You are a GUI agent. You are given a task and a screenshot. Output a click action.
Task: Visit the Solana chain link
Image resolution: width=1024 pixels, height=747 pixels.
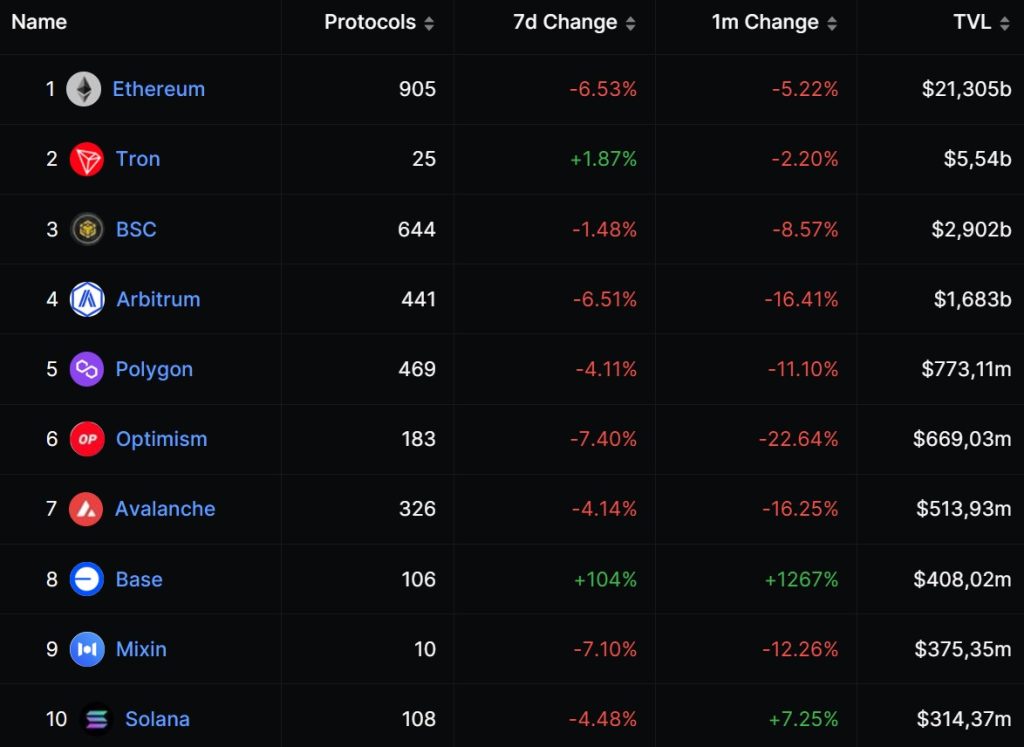[157, 718]
